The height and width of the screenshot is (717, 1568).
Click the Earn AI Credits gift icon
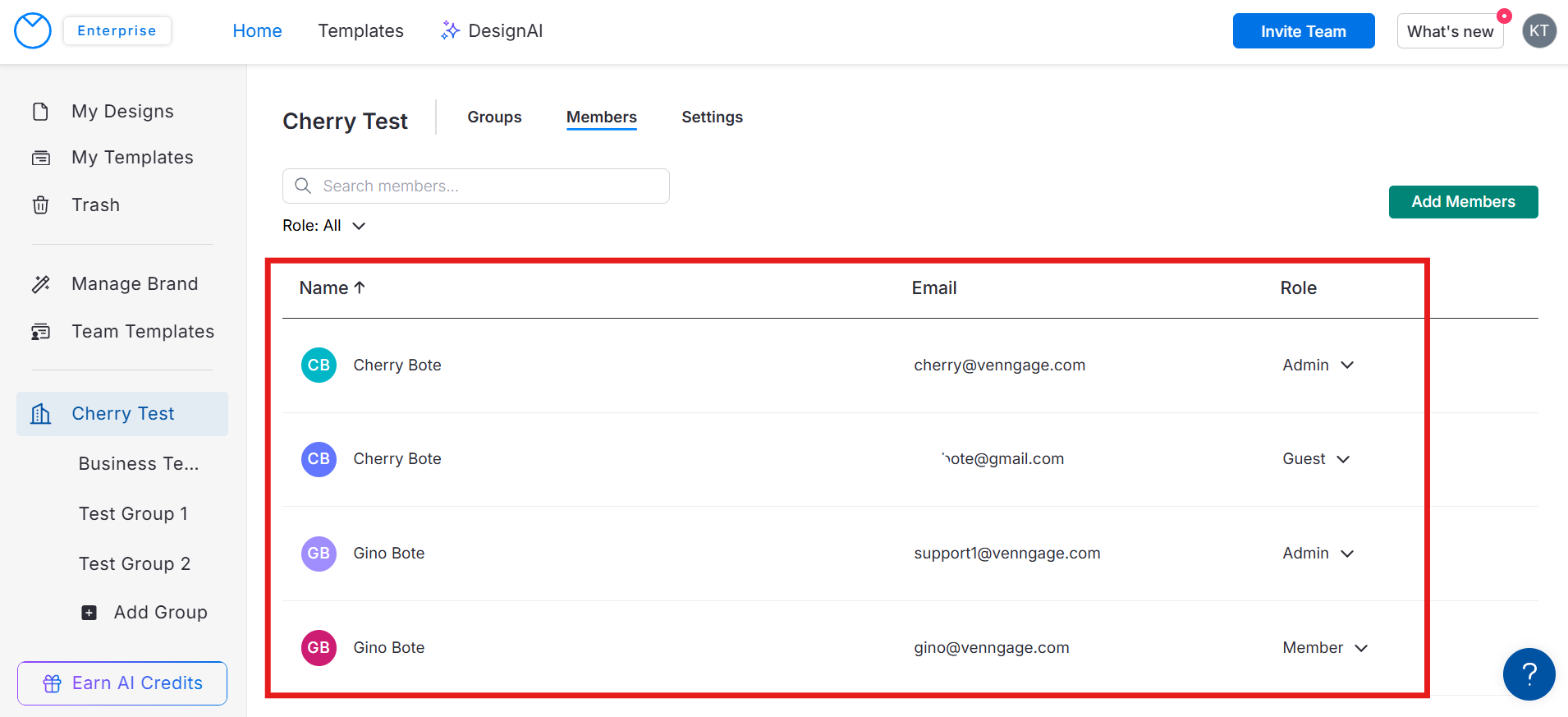click(x=53, y=683)
